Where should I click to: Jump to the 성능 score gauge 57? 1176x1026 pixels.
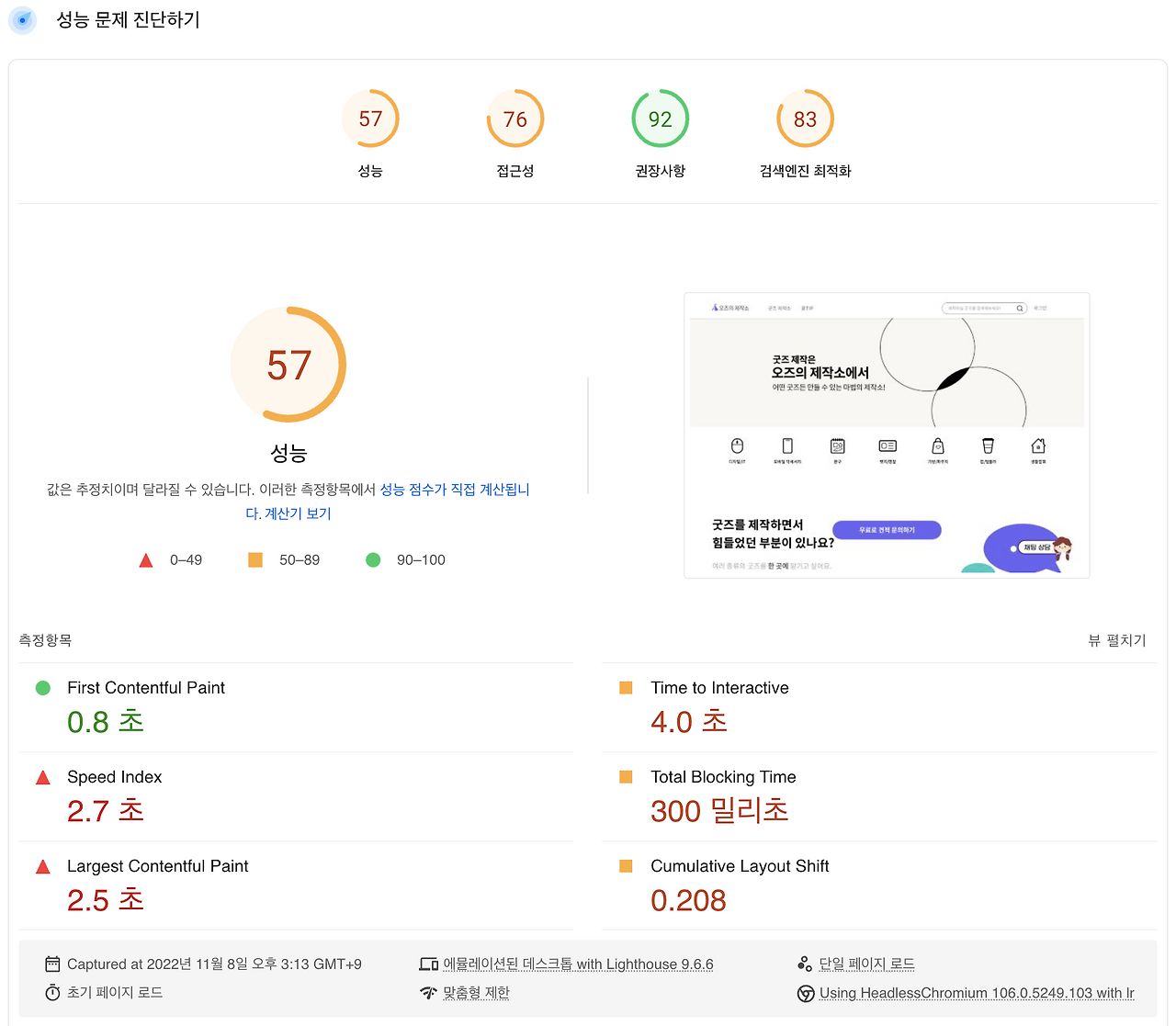pos(370,119)
